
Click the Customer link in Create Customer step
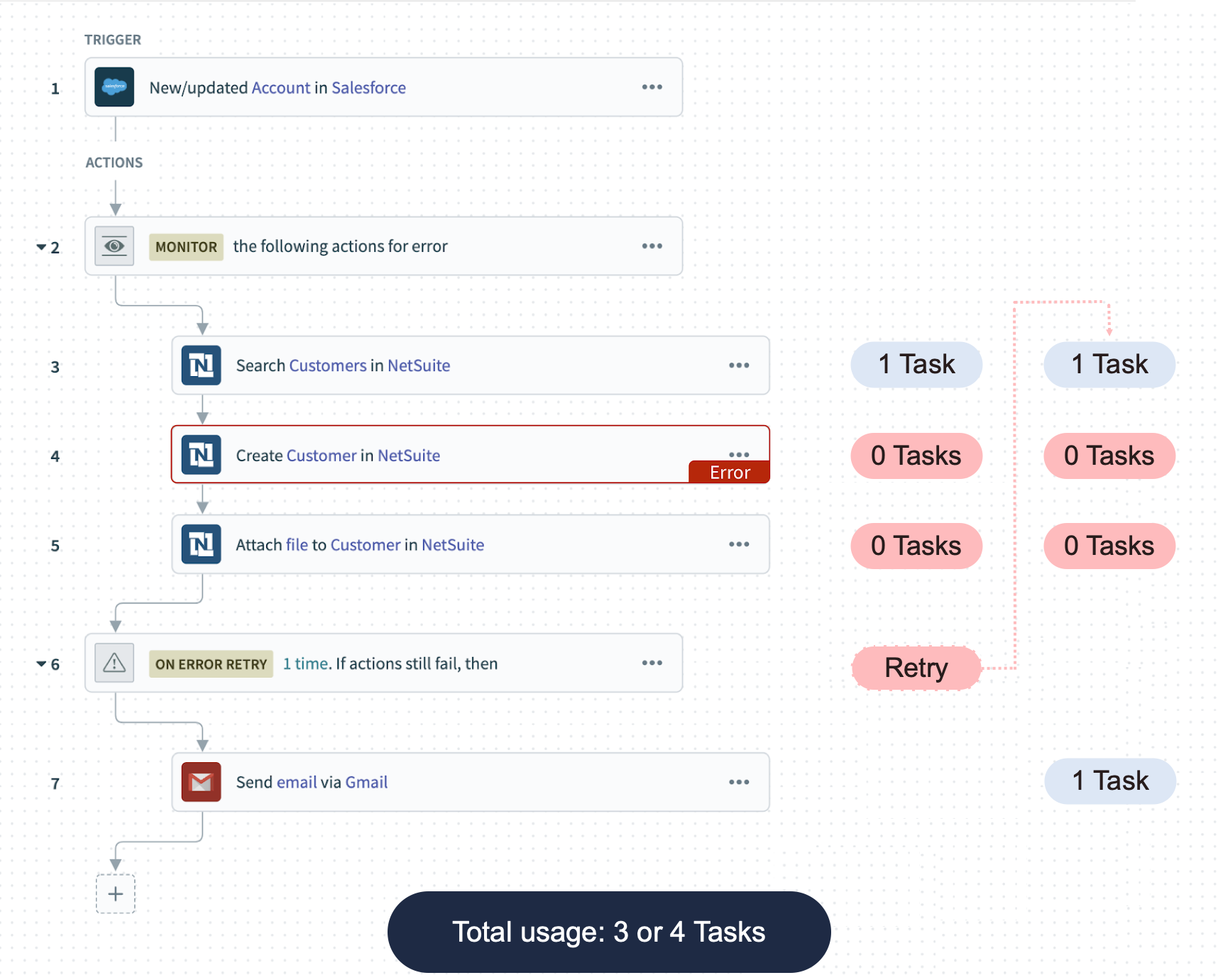pyautogui.click(x=322, y=456)
